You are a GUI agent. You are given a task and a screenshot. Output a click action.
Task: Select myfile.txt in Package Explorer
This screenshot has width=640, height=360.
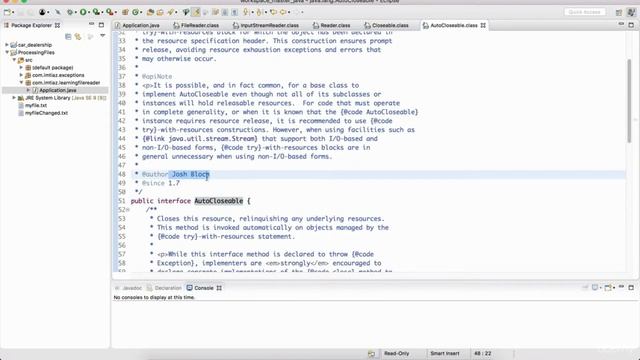click(36, 105)
